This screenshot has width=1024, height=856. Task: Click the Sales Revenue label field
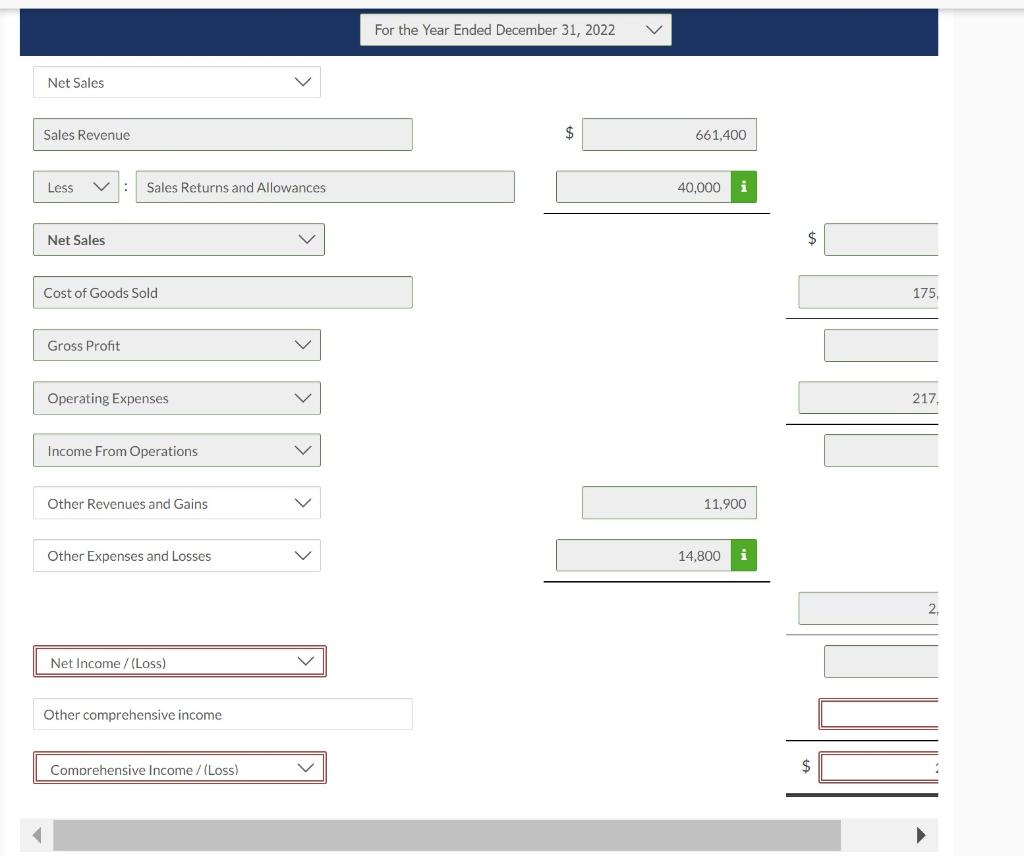223,135
